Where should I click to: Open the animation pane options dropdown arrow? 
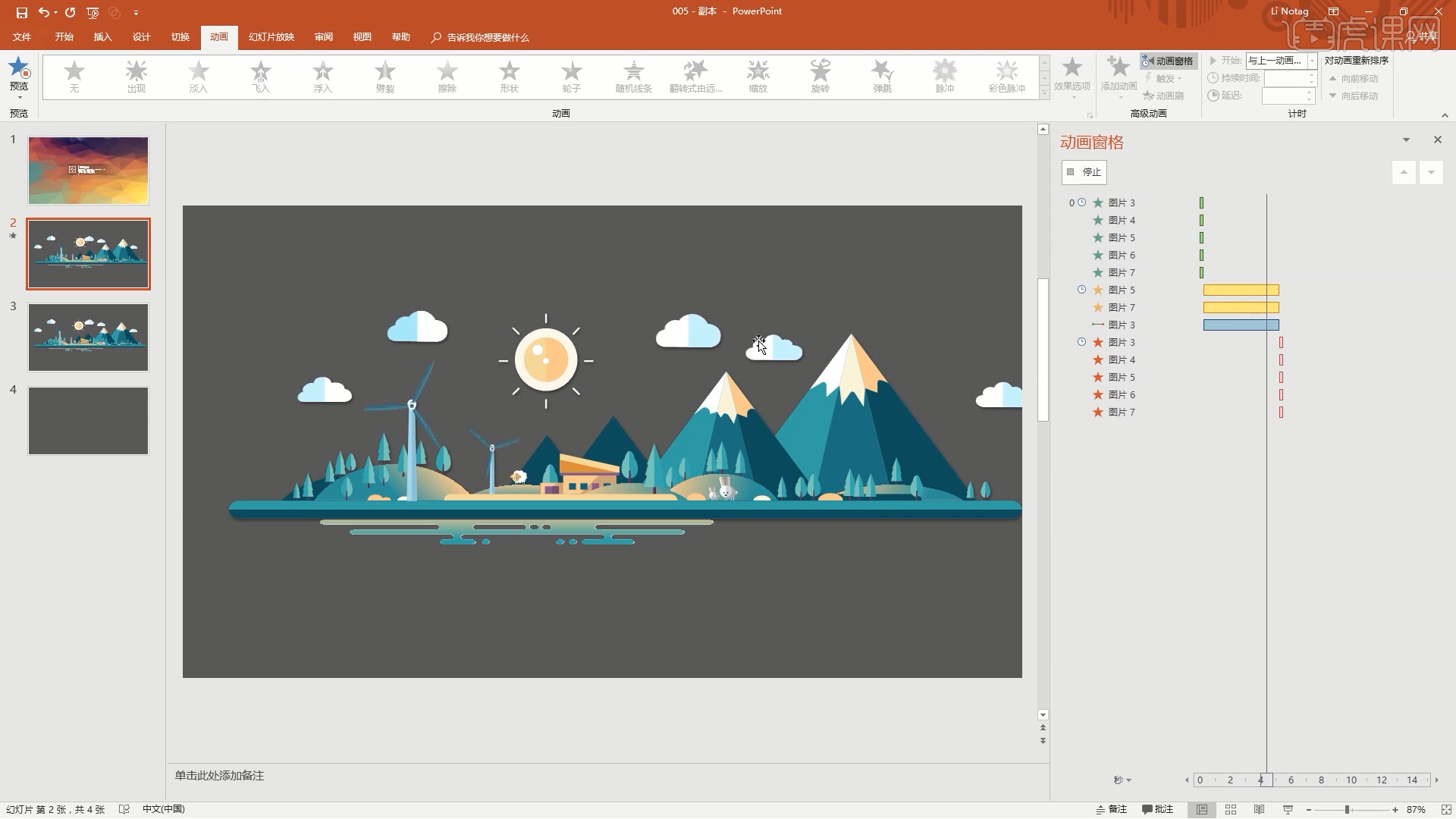coord(1406,140)
